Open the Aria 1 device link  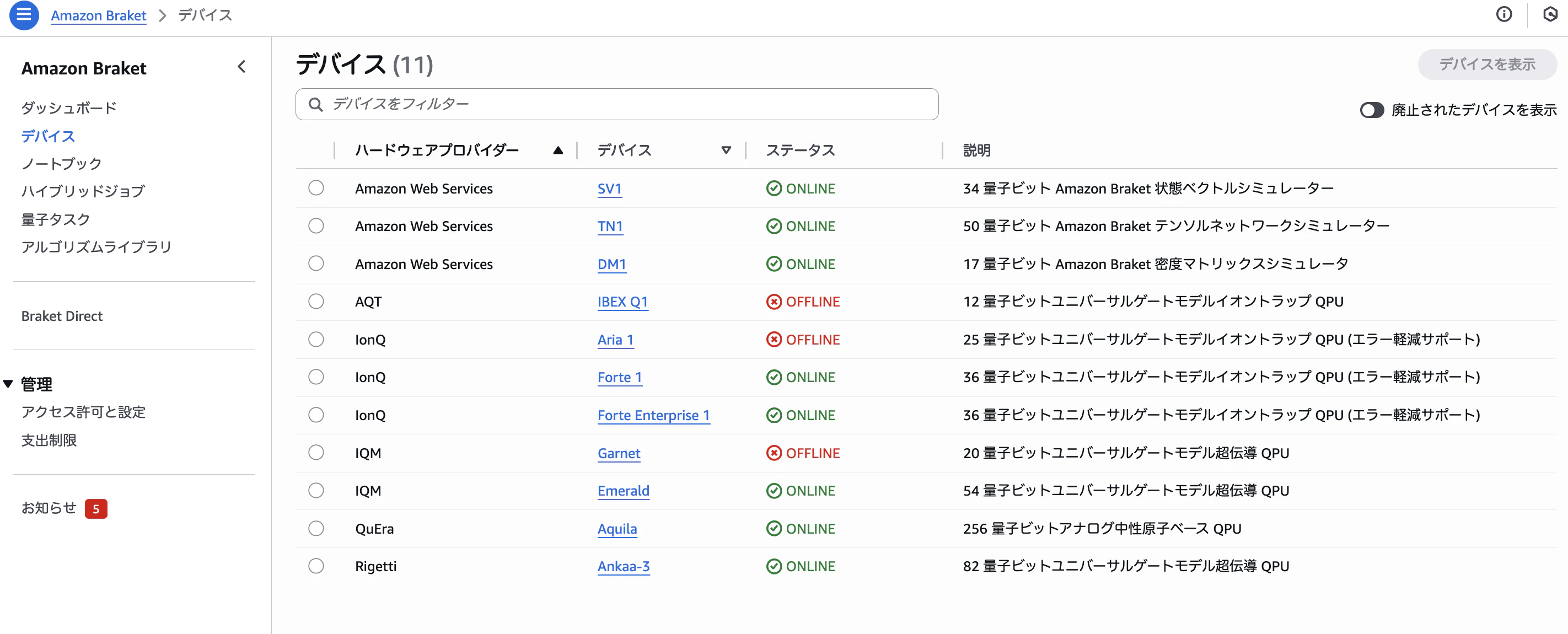pos(615,340)
